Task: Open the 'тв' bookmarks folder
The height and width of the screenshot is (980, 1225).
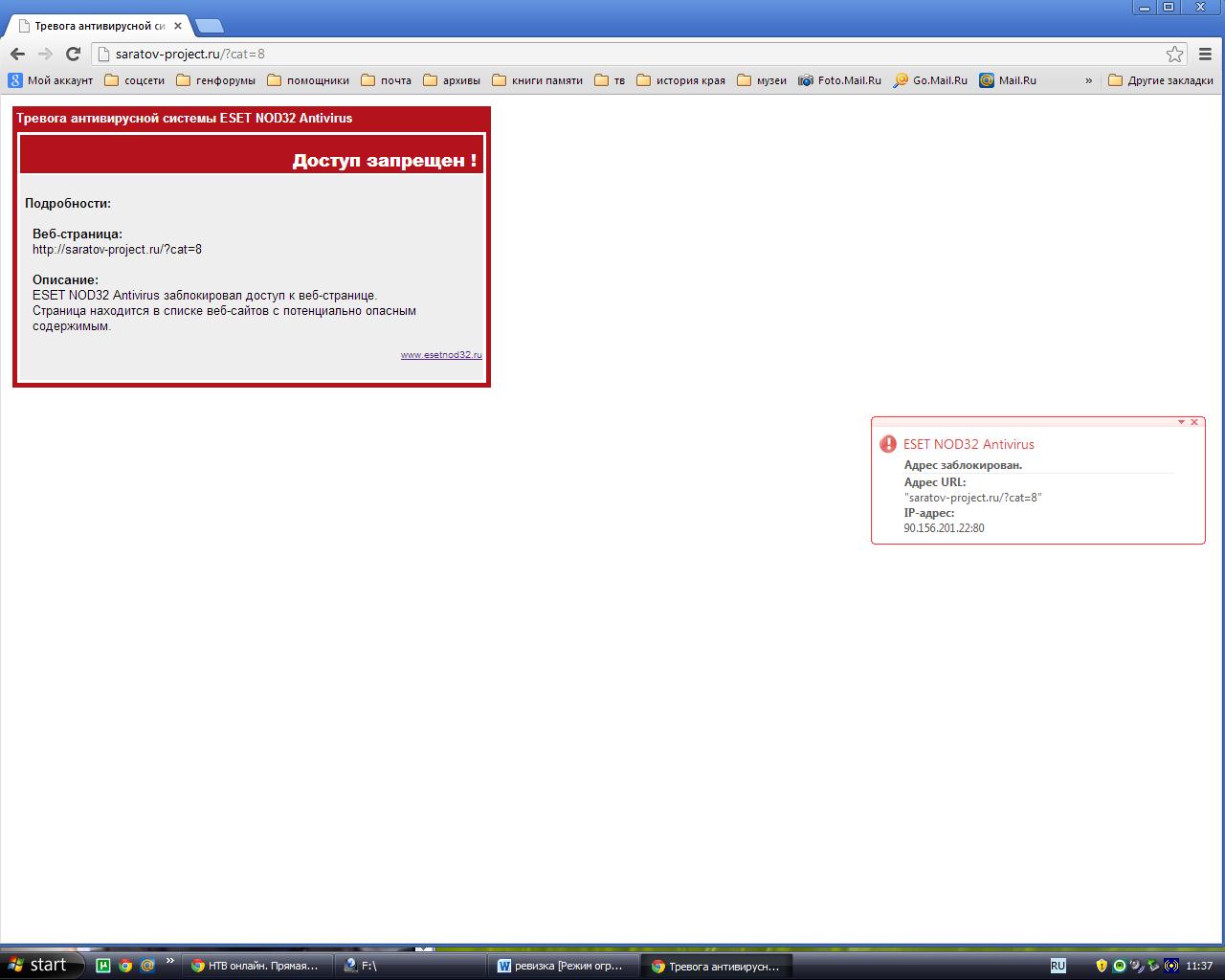Action: (610, 80)
